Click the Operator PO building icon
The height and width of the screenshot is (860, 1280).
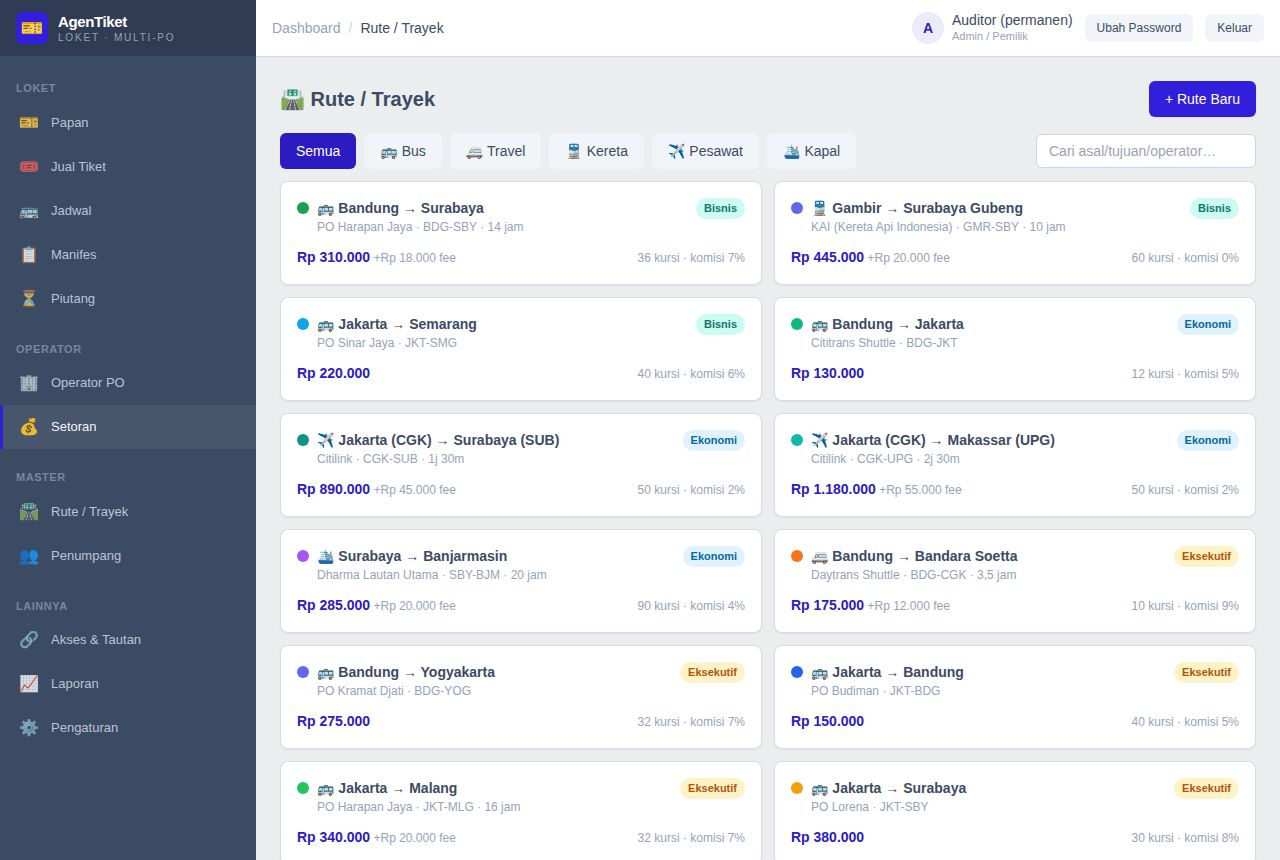pos(29,383)
